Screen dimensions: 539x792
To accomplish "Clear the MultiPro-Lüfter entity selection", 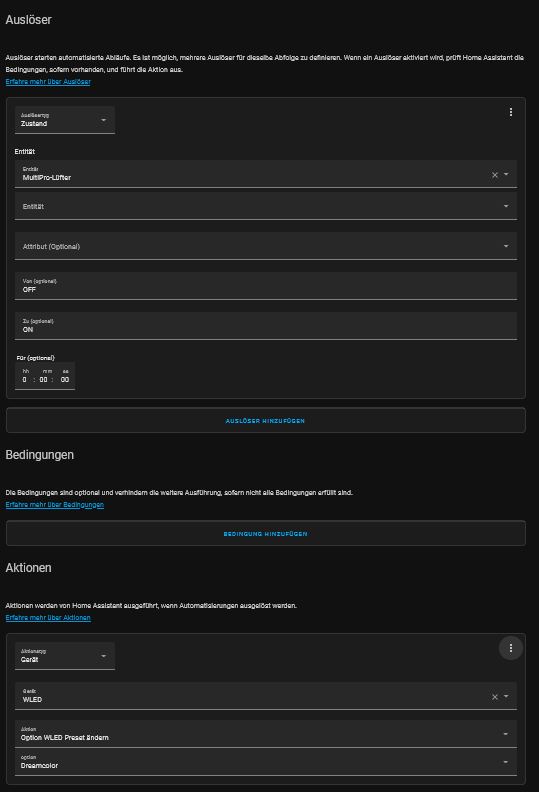I will (x=495, y=175).
